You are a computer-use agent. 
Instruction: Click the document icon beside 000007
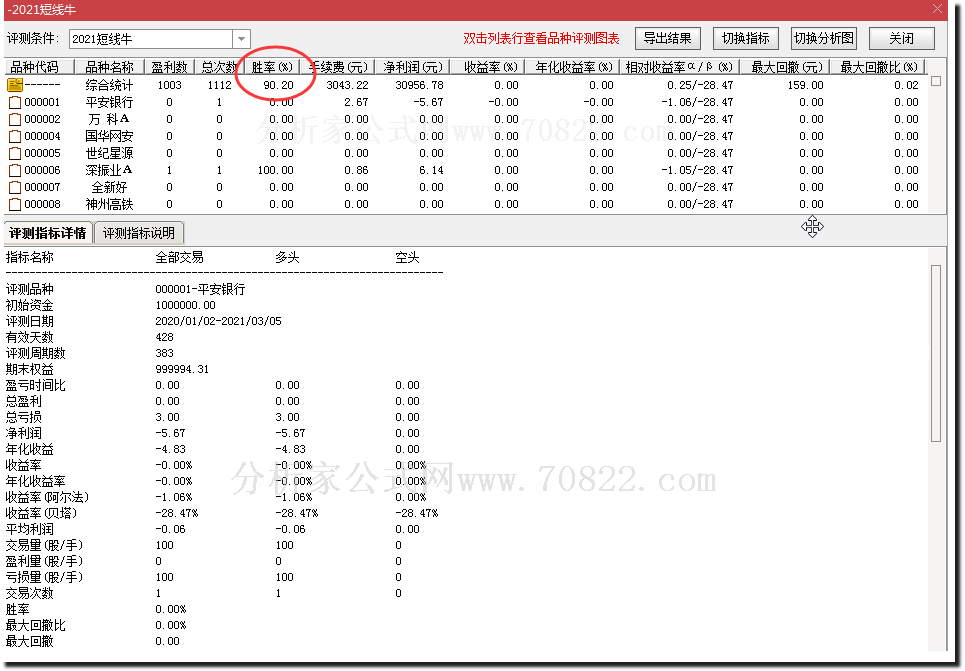(x=15, y=187)
